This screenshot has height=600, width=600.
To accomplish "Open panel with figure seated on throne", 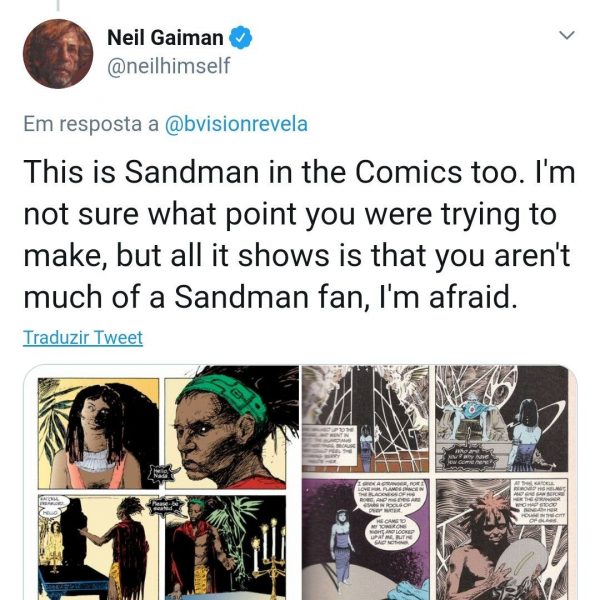I will (502, 419).
